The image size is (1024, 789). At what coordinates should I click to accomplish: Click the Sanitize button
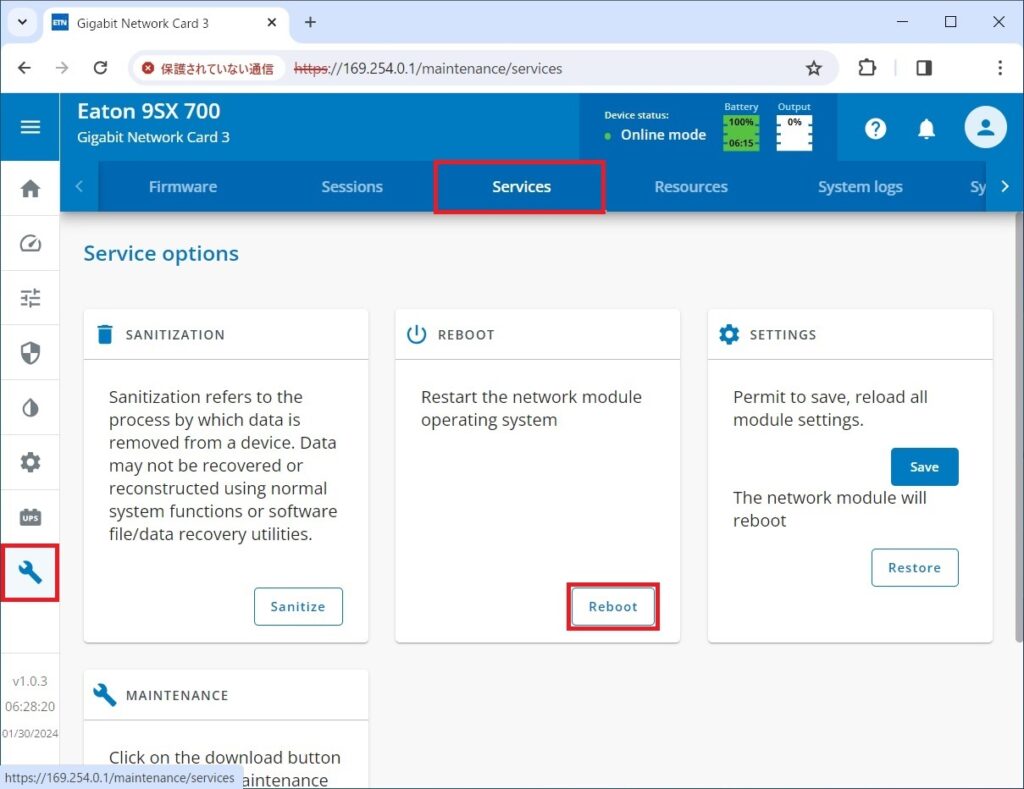pos(298,607)
